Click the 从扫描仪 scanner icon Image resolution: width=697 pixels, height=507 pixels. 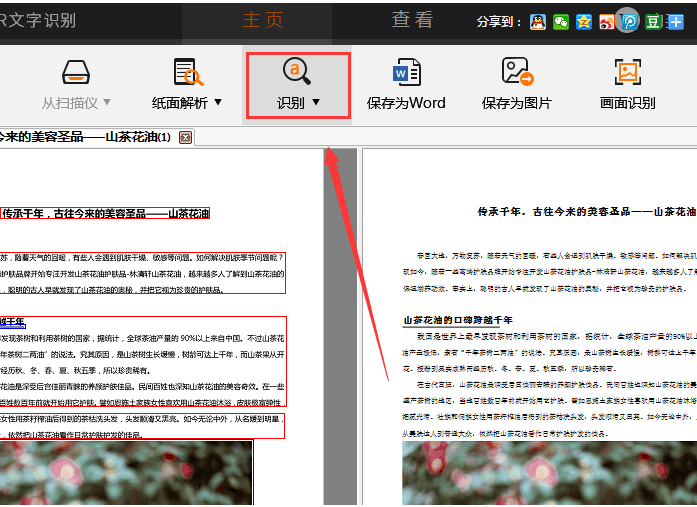tap(77, 72)
